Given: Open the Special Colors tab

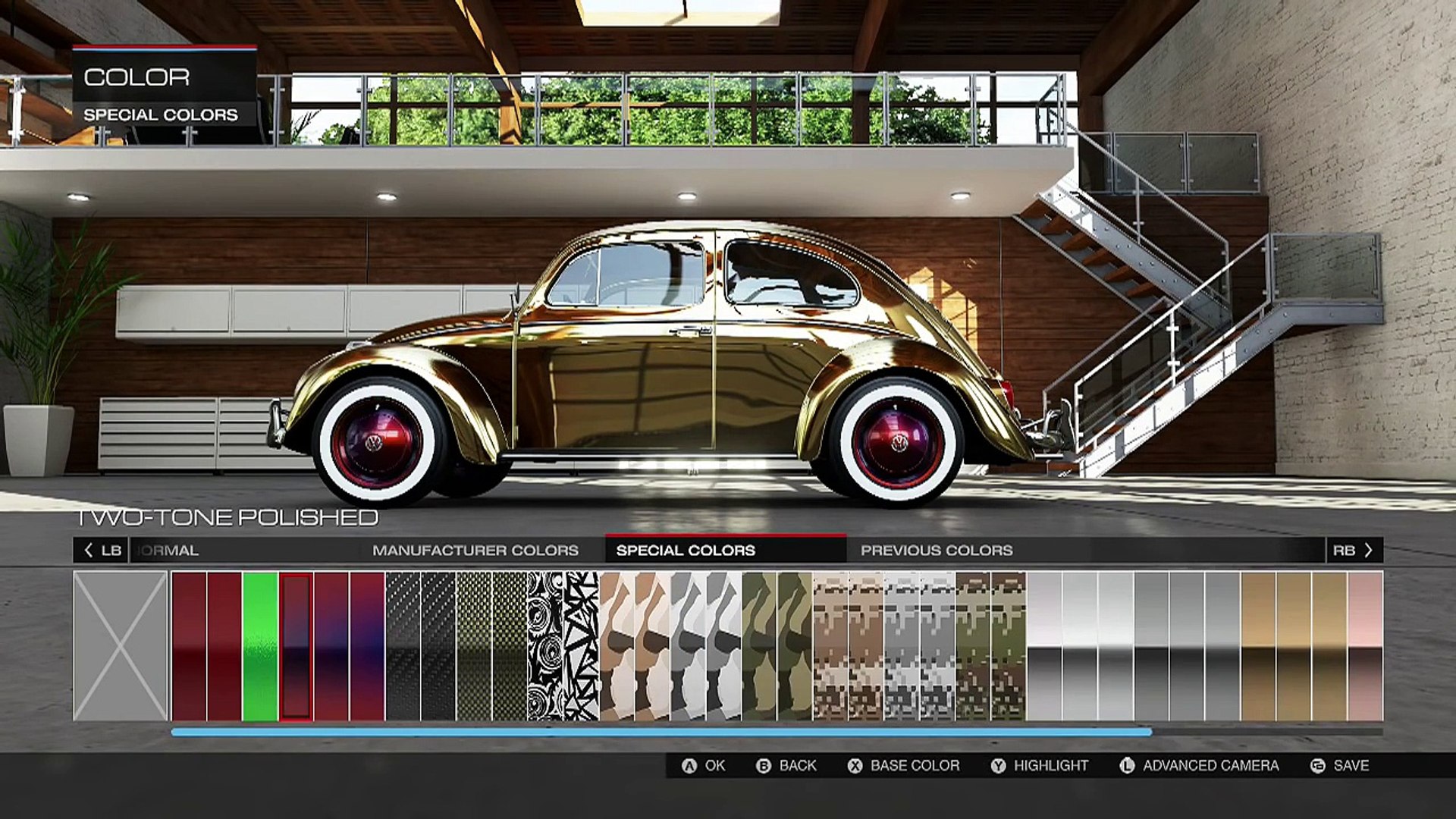Looking at the screenshot, I should (x=686, y=551).
